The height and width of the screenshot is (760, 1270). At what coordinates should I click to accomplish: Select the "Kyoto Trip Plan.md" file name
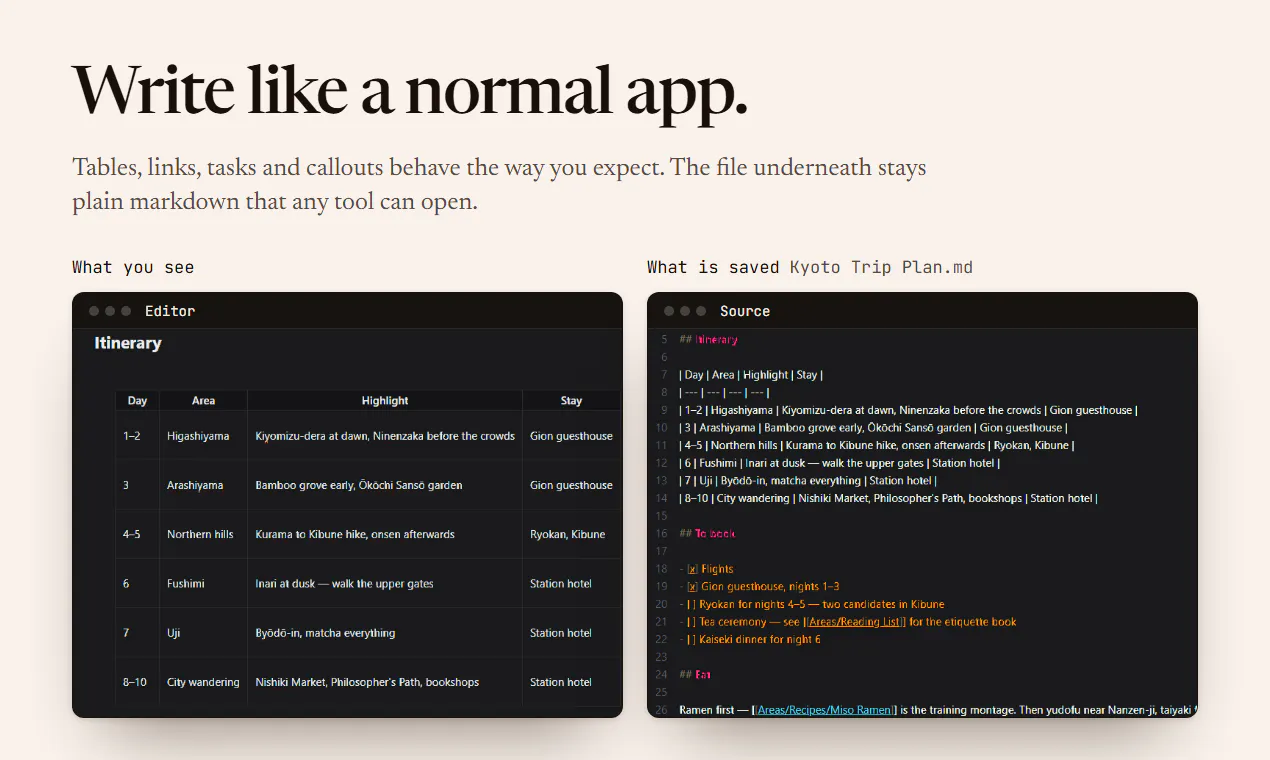pos(881,267)
